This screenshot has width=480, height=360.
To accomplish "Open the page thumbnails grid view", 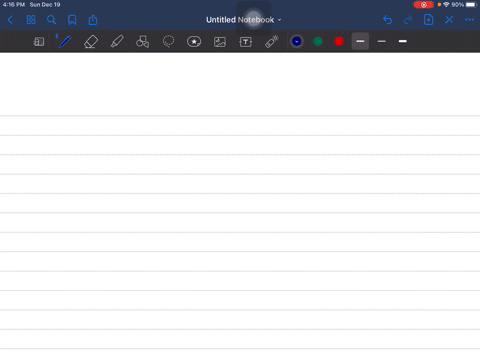I will coord(31,20).
